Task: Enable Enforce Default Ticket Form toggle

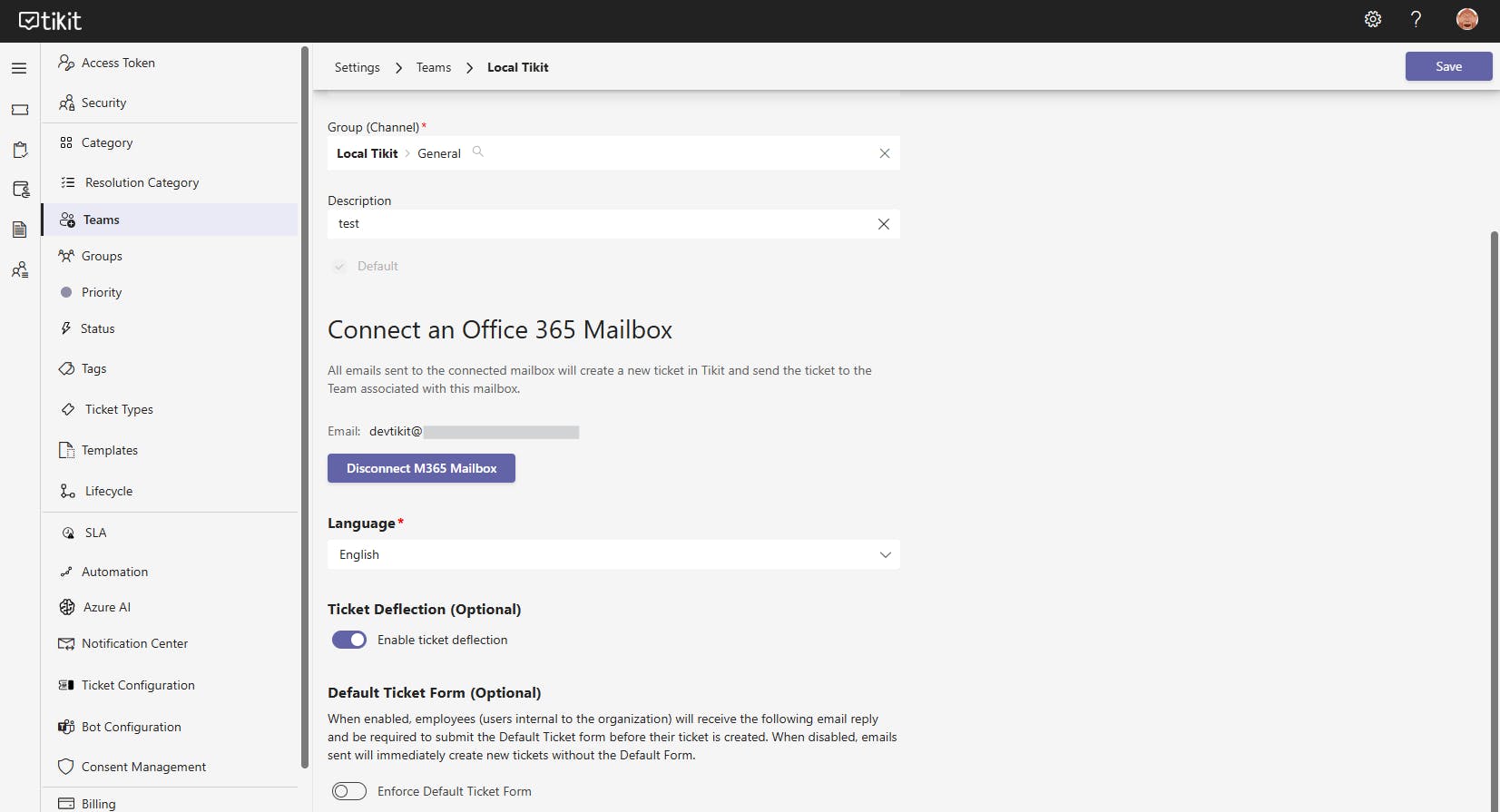Action: [x=349, y=791]
